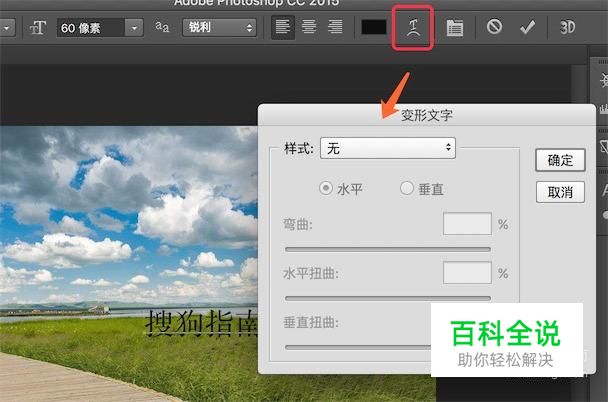
Task: Click the 水平扭曲 slider track
Action: [388, 298]
